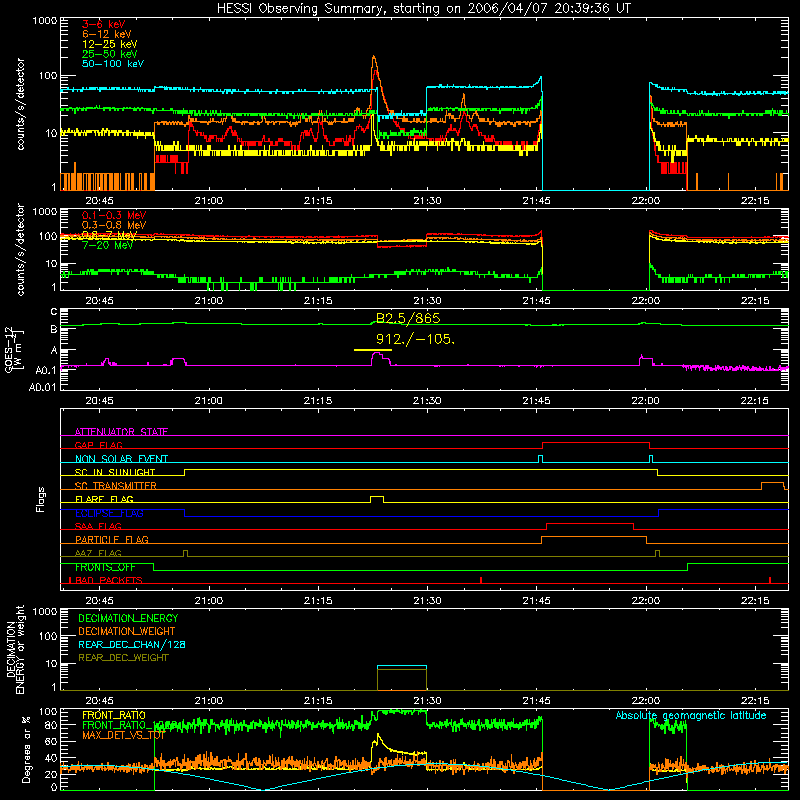Select the 12-25 keV legend label

pos(110,44)
